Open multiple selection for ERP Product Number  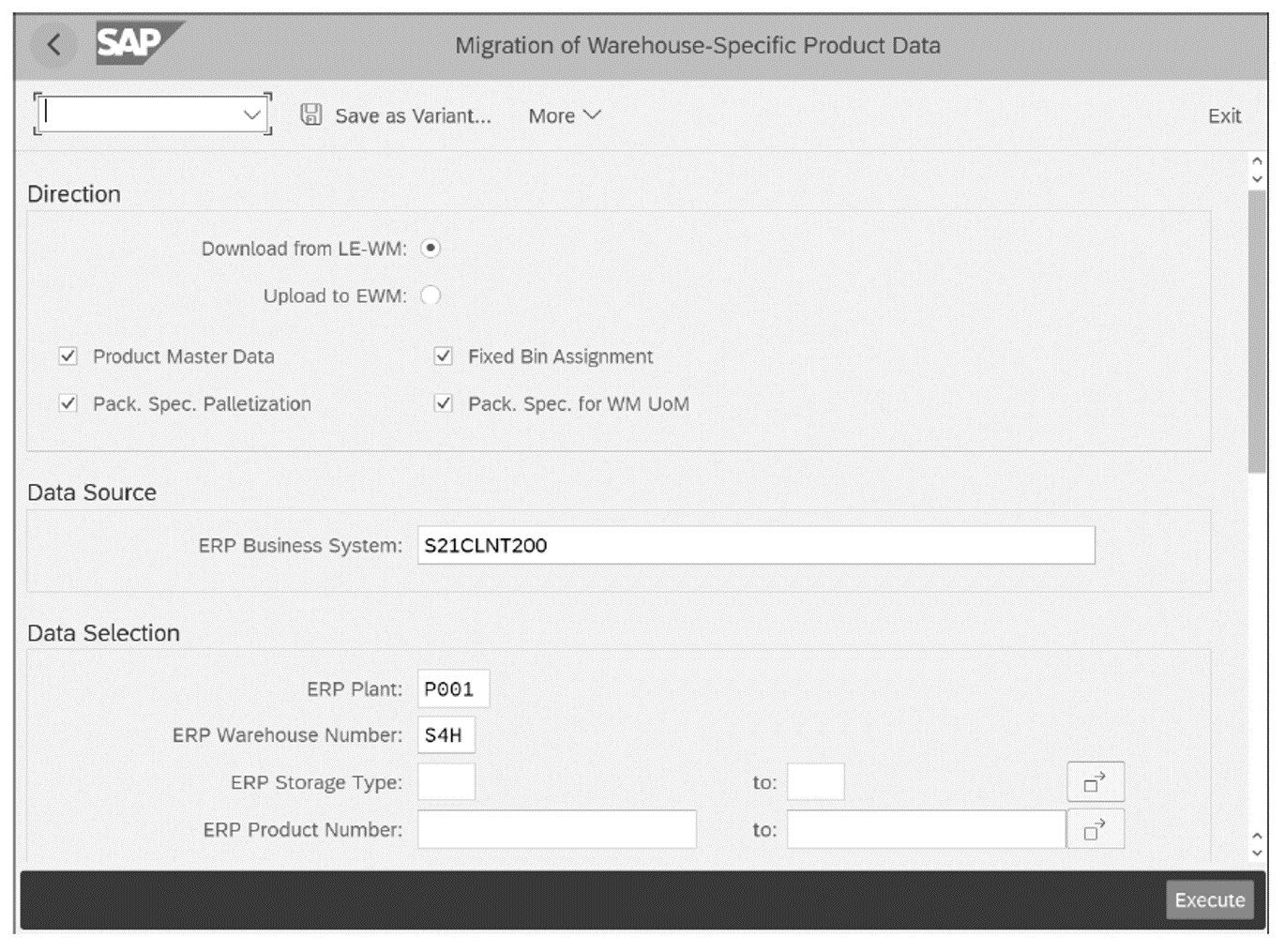pos(1095,828)
